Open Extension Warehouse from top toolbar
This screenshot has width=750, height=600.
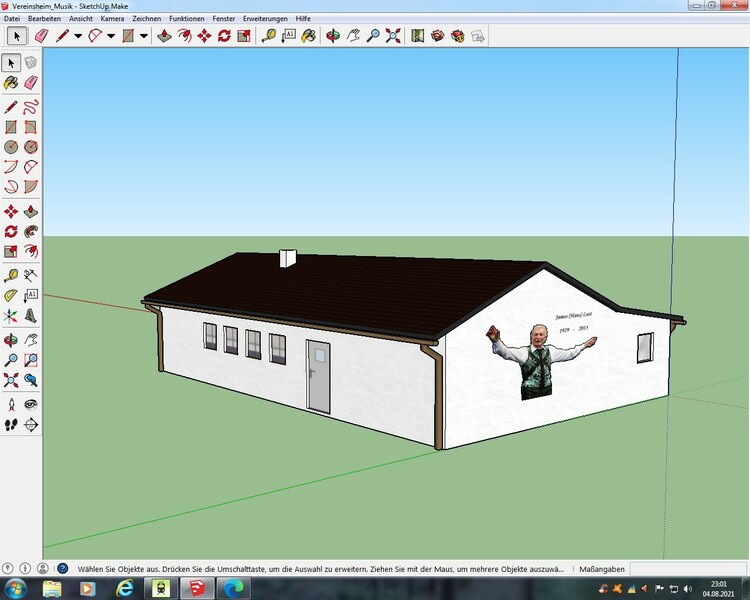(x=458, y=36)
